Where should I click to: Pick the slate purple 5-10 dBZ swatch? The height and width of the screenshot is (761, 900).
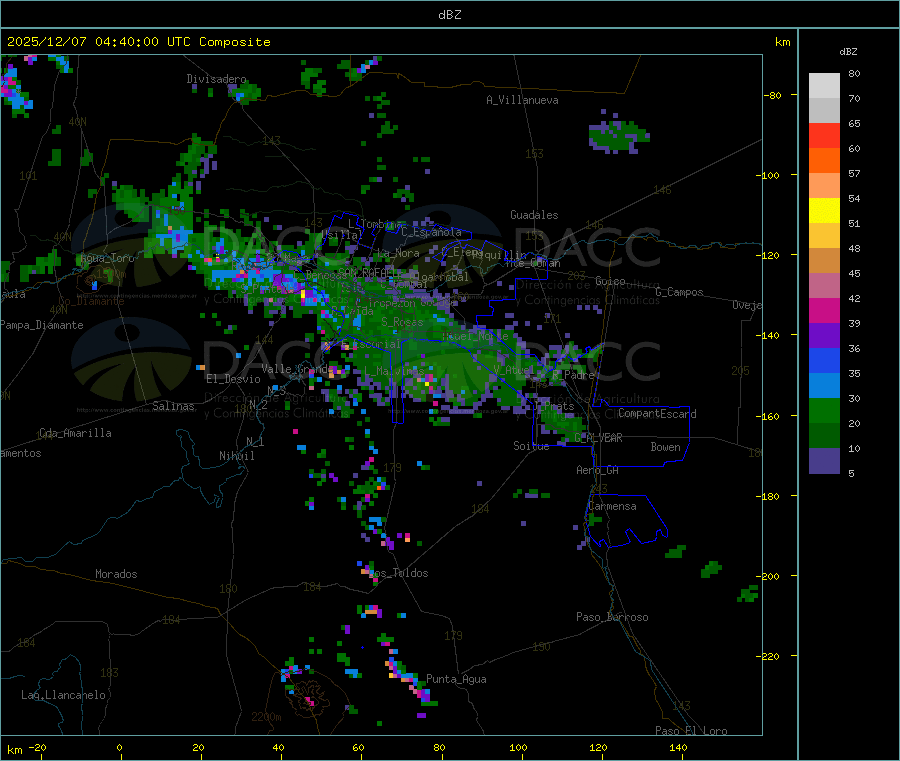pyautogui.click(x=824, y=461)
